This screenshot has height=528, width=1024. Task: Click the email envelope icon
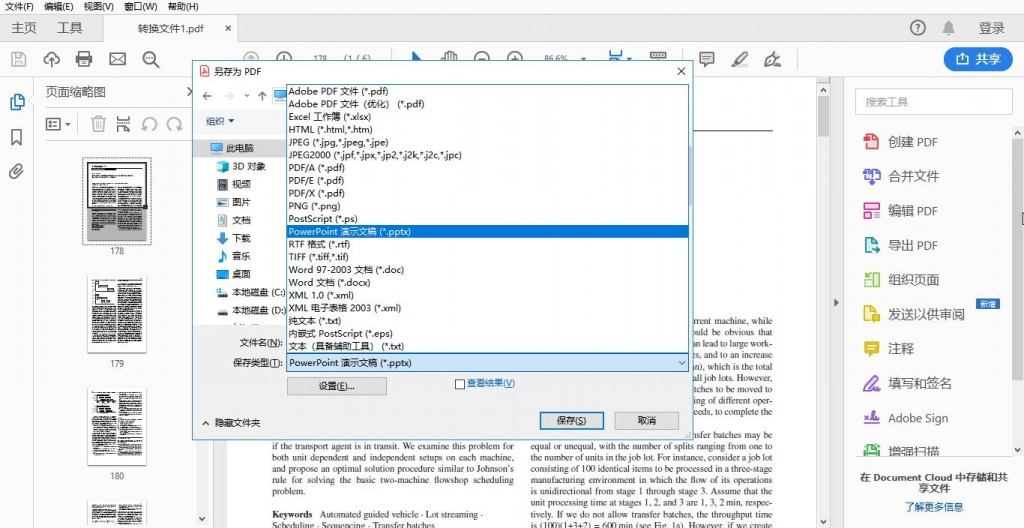coord(118,59)
